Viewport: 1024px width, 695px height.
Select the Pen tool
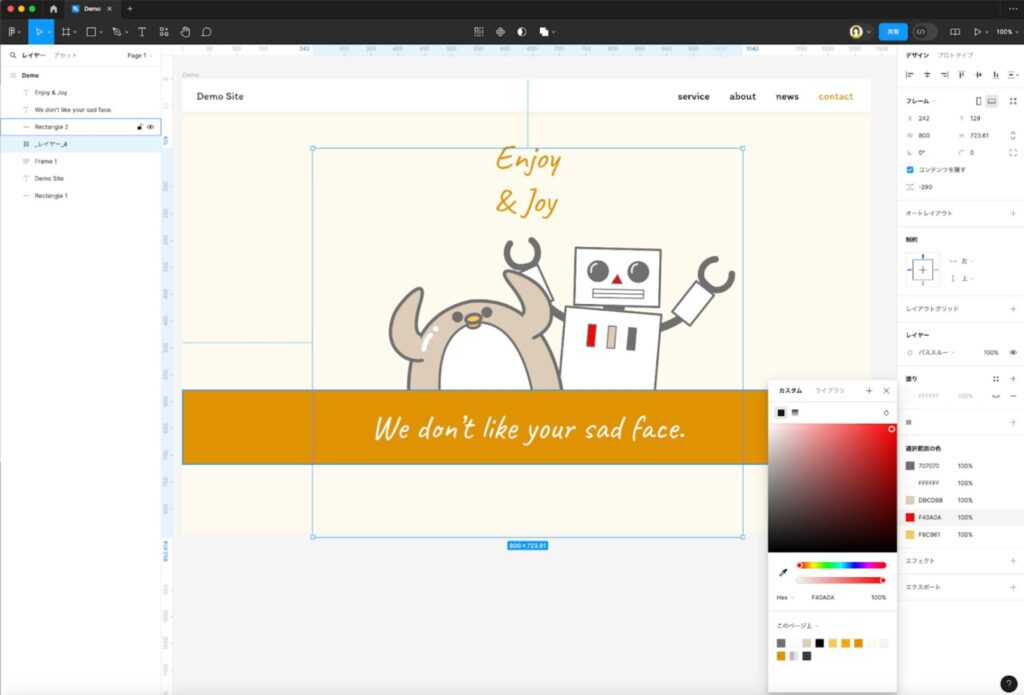click(x=117, y=31)
